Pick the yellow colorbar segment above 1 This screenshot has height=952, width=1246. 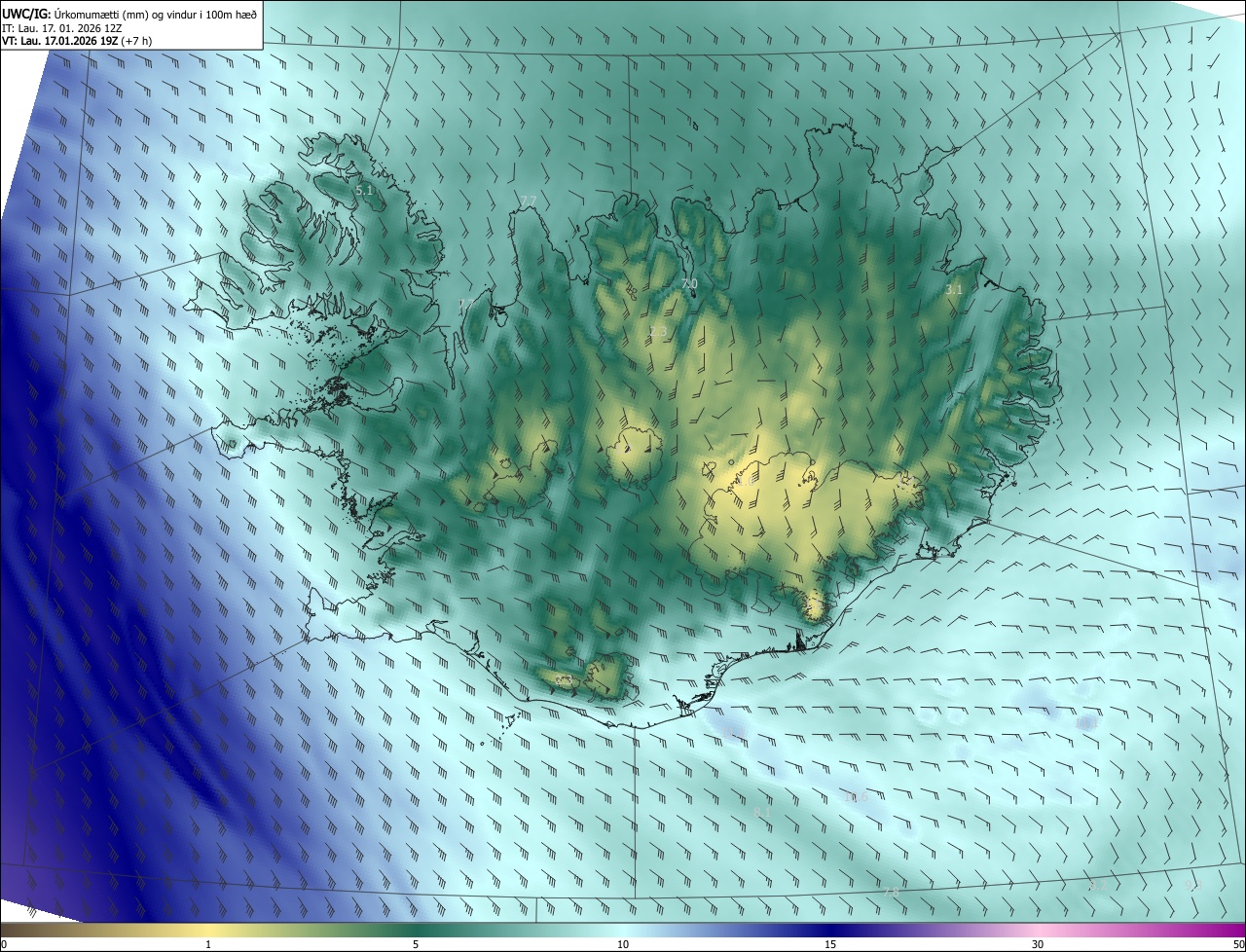(x=208, y=930)
